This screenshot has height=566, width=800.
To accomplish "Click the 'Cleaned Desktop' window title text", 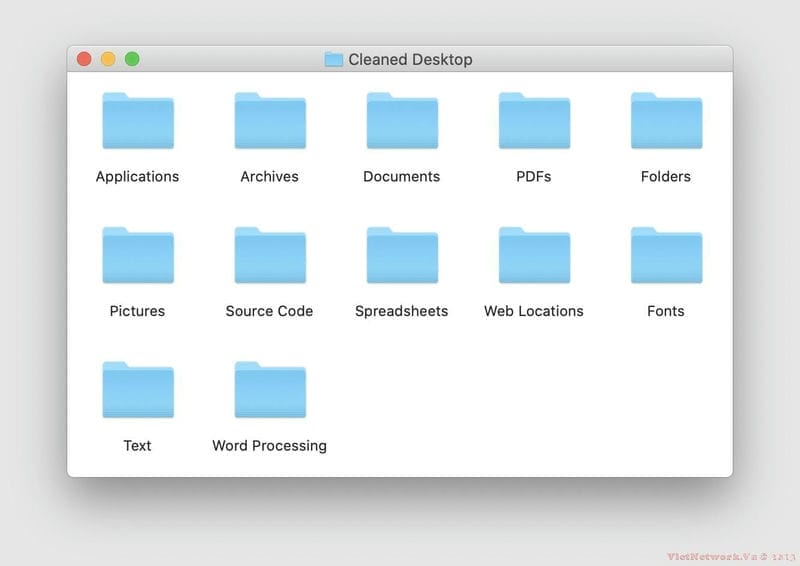I will (410, 60).
